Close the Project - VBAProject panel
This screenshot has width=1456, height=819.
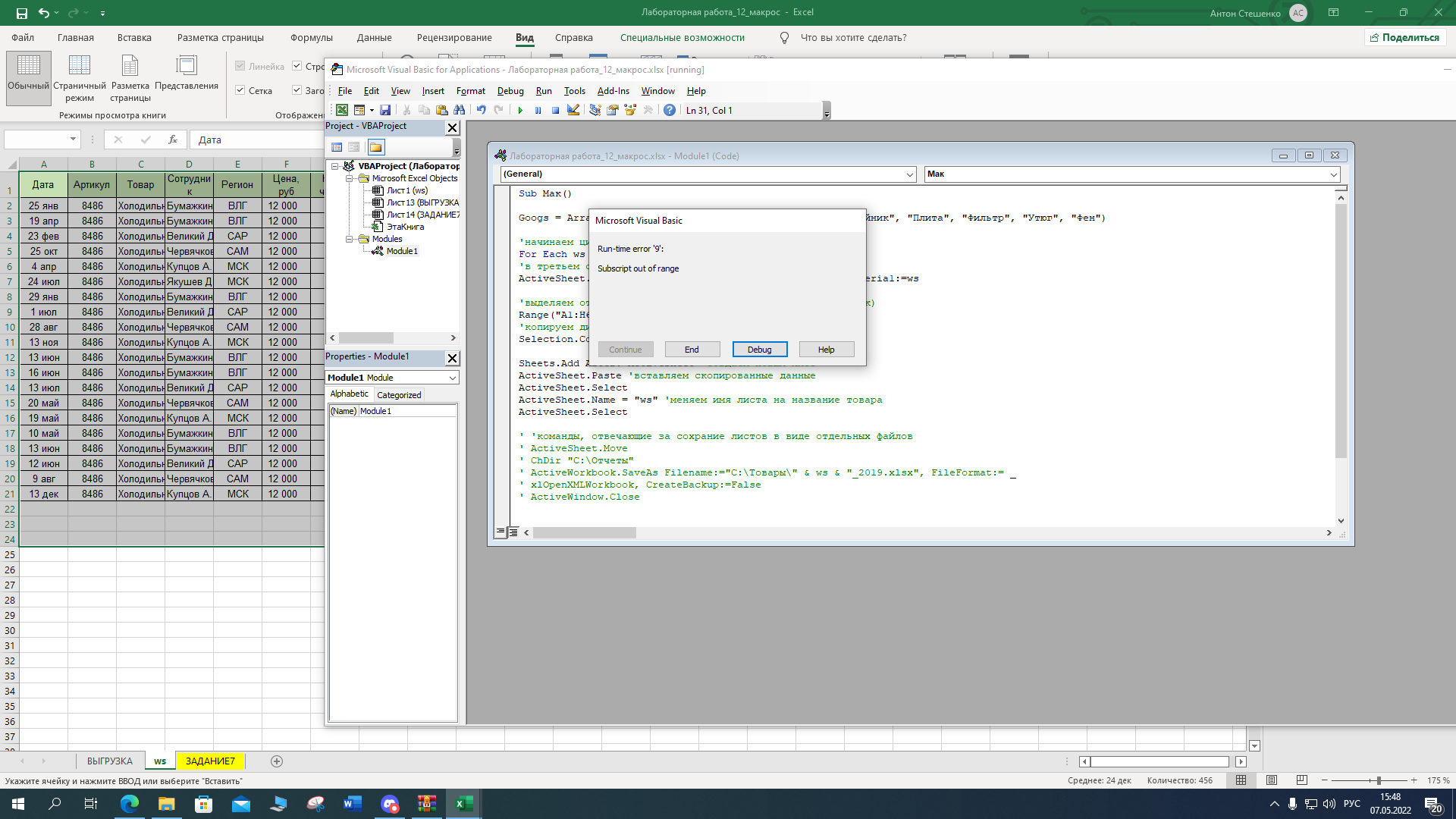click(452, 127)
